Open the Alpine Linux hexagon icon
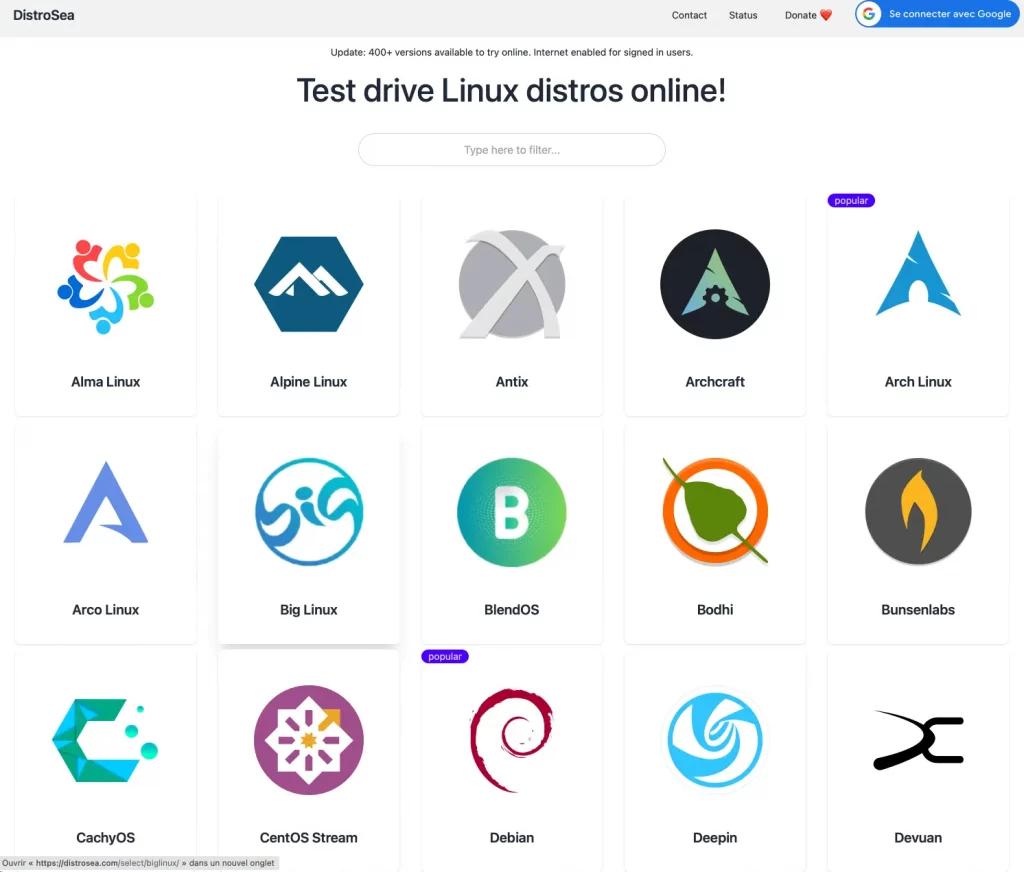1024x872 pixels. point(308,284)
